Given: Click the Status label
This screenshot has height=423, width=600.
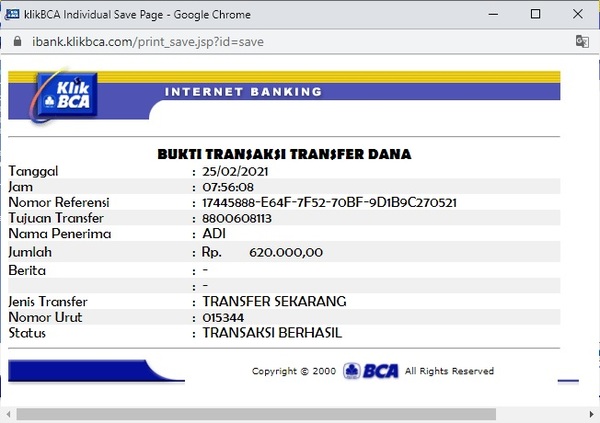Looking at the screenshot, I should (27, 333).
